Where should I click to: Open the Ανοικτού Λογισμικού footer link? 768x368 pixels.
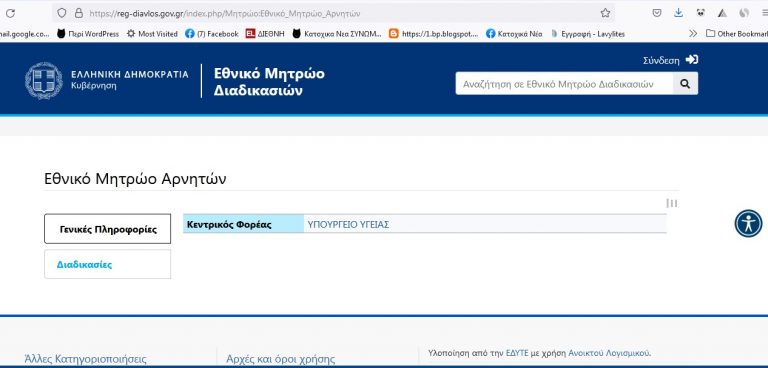(609, 353)
